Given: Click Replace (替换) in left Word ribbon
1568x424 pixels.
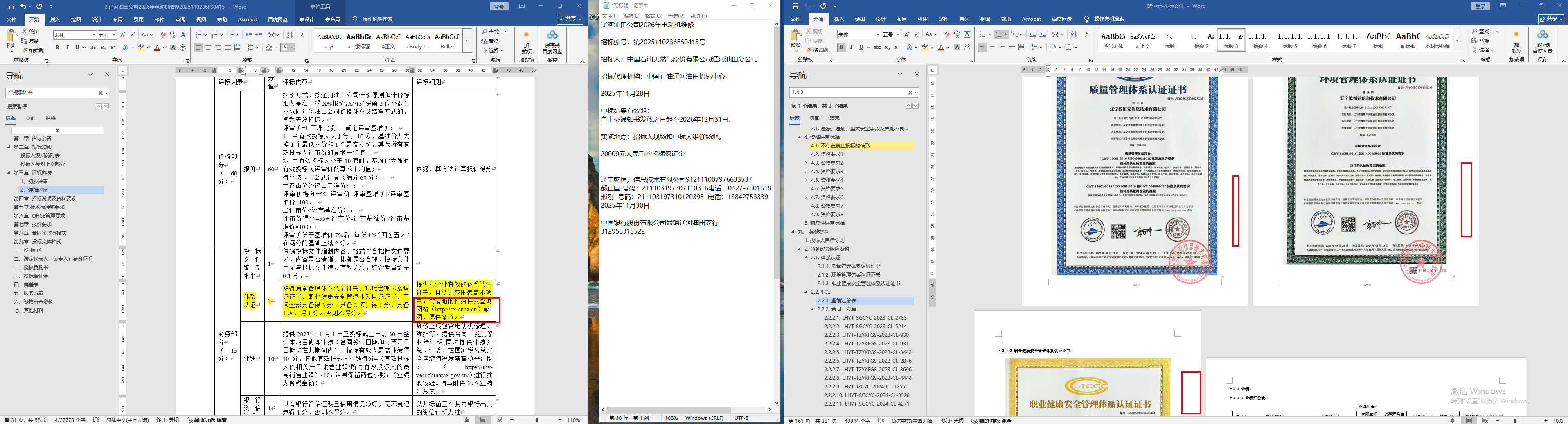Looking at the screenshot, I should [490, 41].
